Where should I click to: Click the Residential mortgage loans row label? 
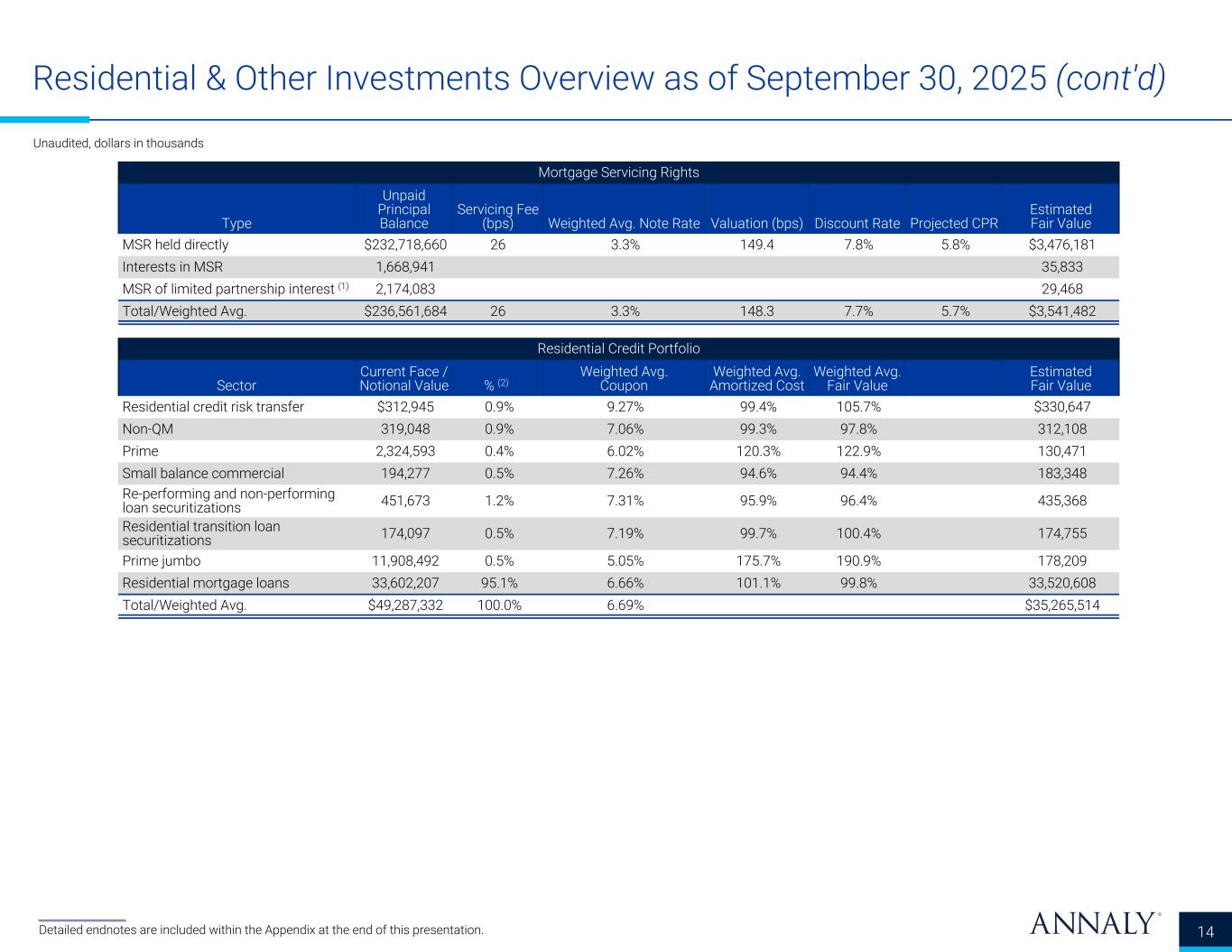coord(206,583)
